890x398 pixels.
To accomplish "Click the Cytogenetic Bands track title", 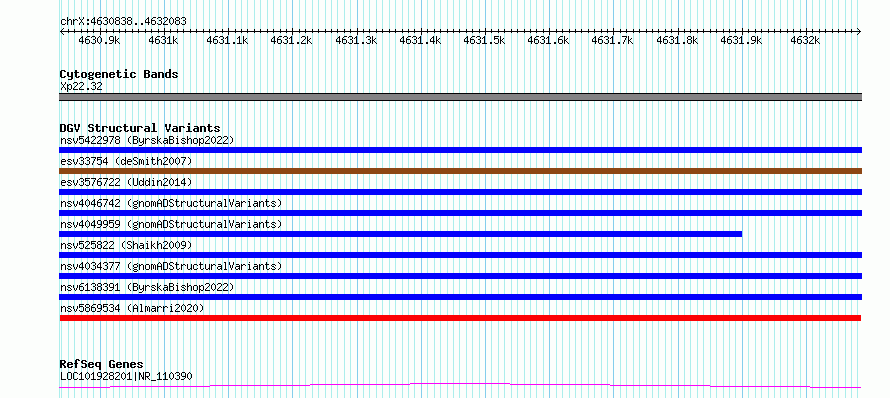I will [119, 74].
